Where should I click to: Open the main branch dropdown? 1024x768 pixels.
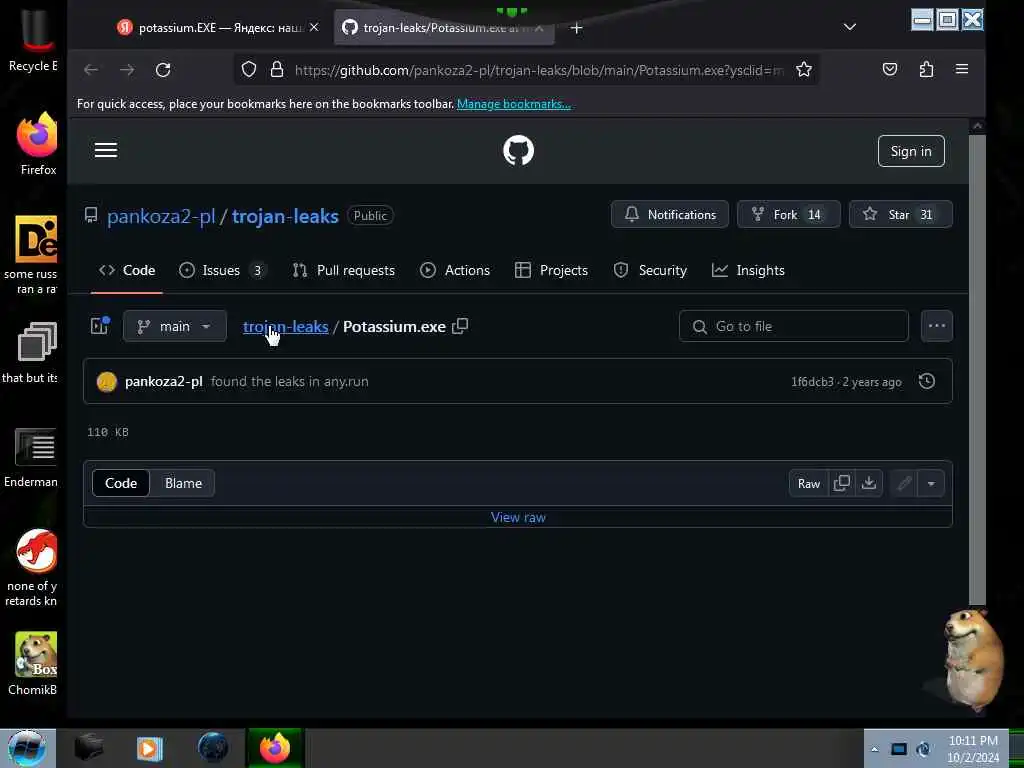[174, 326]
